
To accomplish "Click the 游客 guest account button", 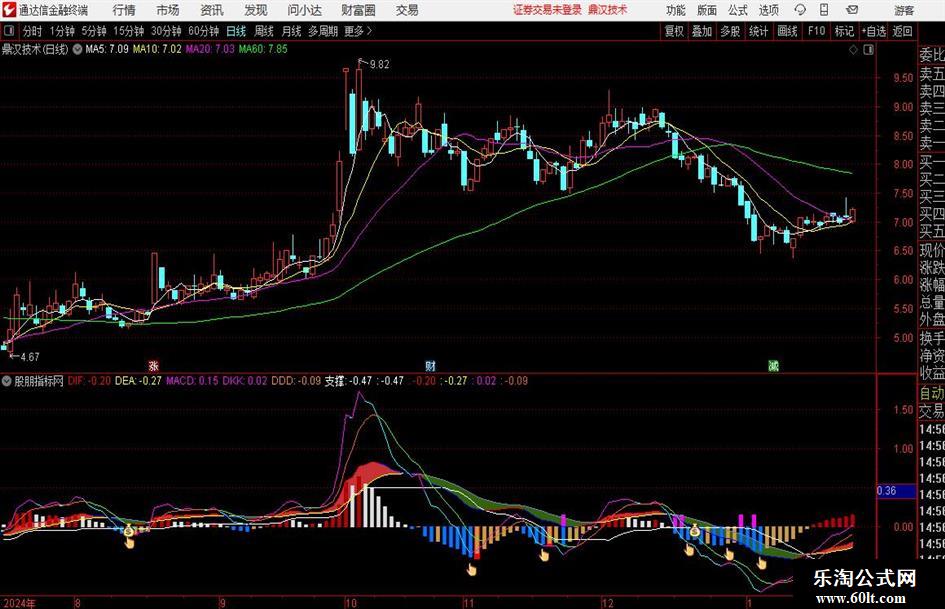I will pos(904,10).
